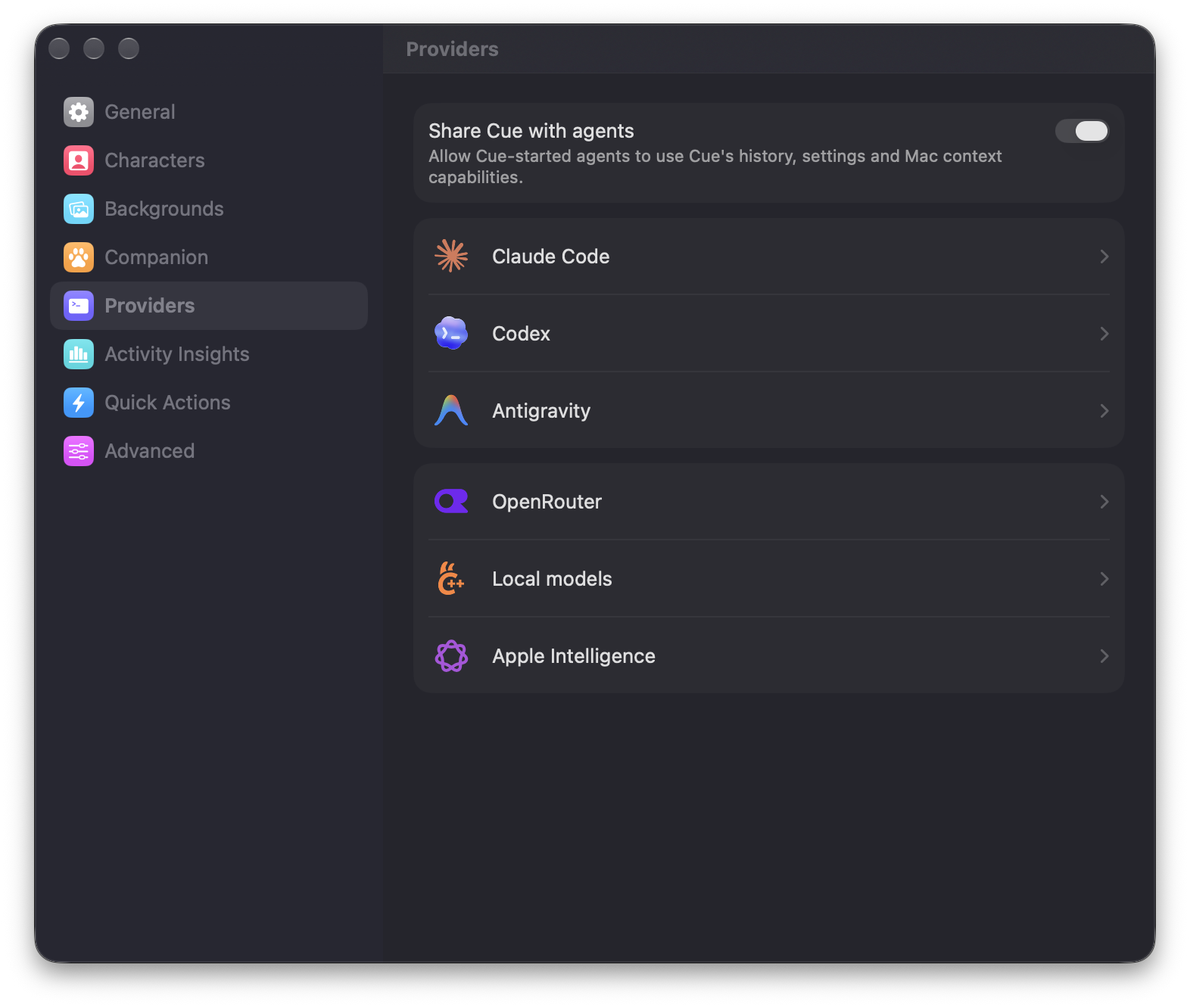Click the OpenRouter logo icon
1190x1008 pixels.
(x=451, y=501)
